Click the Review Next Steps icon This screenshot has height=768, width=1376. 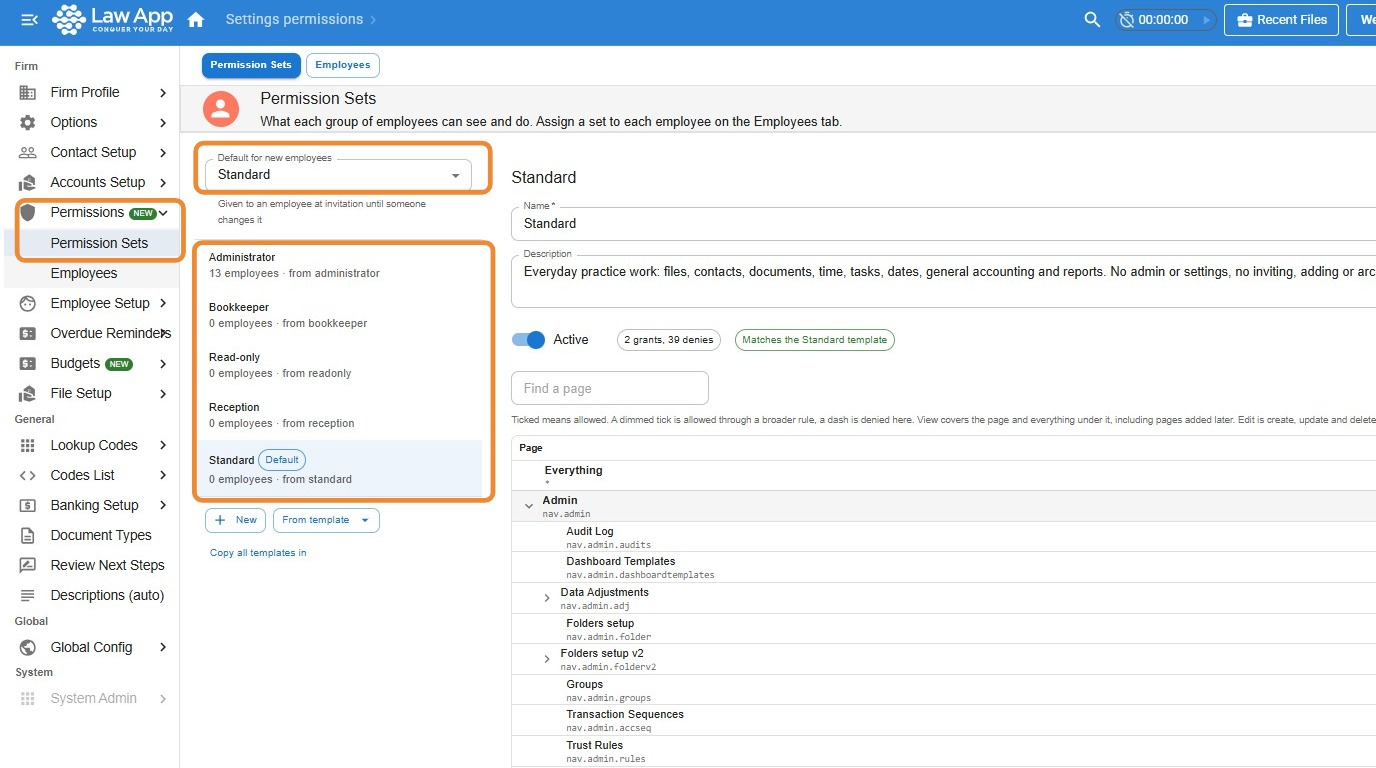(28, 565)
